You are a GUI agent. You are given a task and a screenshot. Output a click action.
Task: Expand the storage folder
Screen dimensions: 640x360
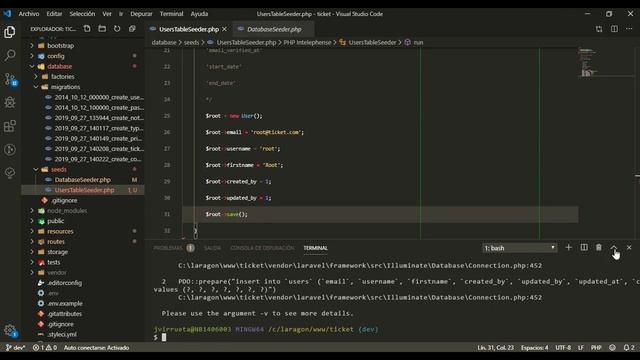(58, 252)
